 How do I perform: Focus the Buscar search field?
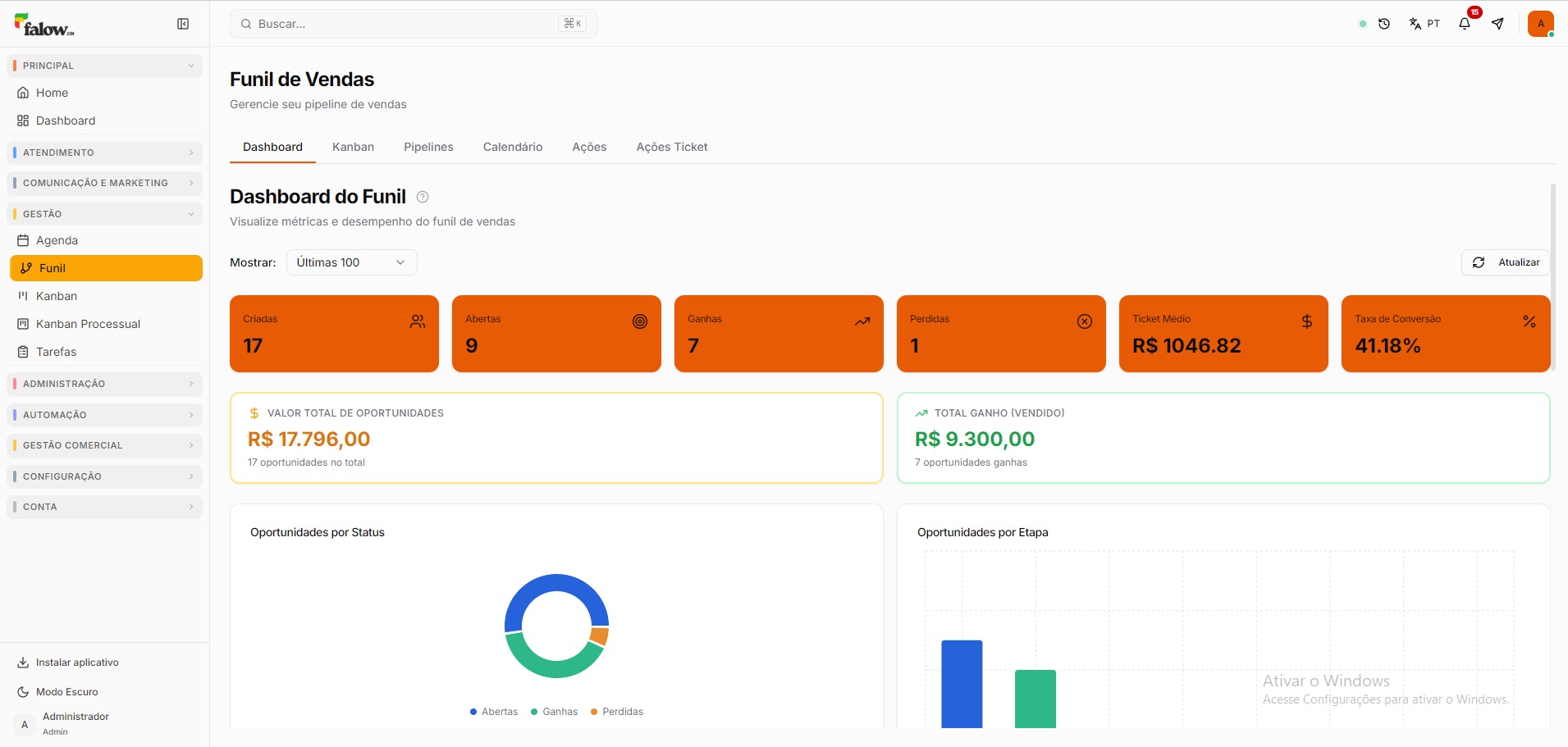[x=414, y=24]
